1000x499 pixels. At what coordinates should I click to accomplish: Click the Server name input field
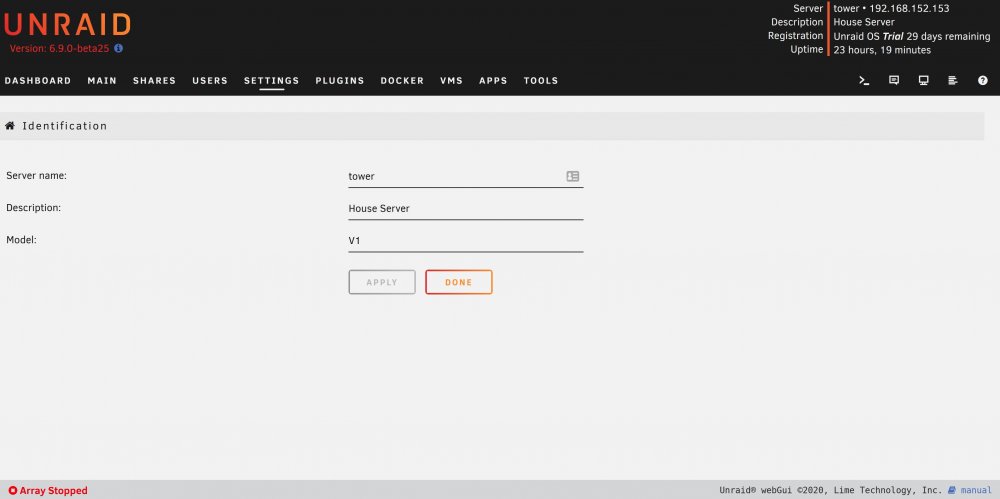click(x=466, y=176)
